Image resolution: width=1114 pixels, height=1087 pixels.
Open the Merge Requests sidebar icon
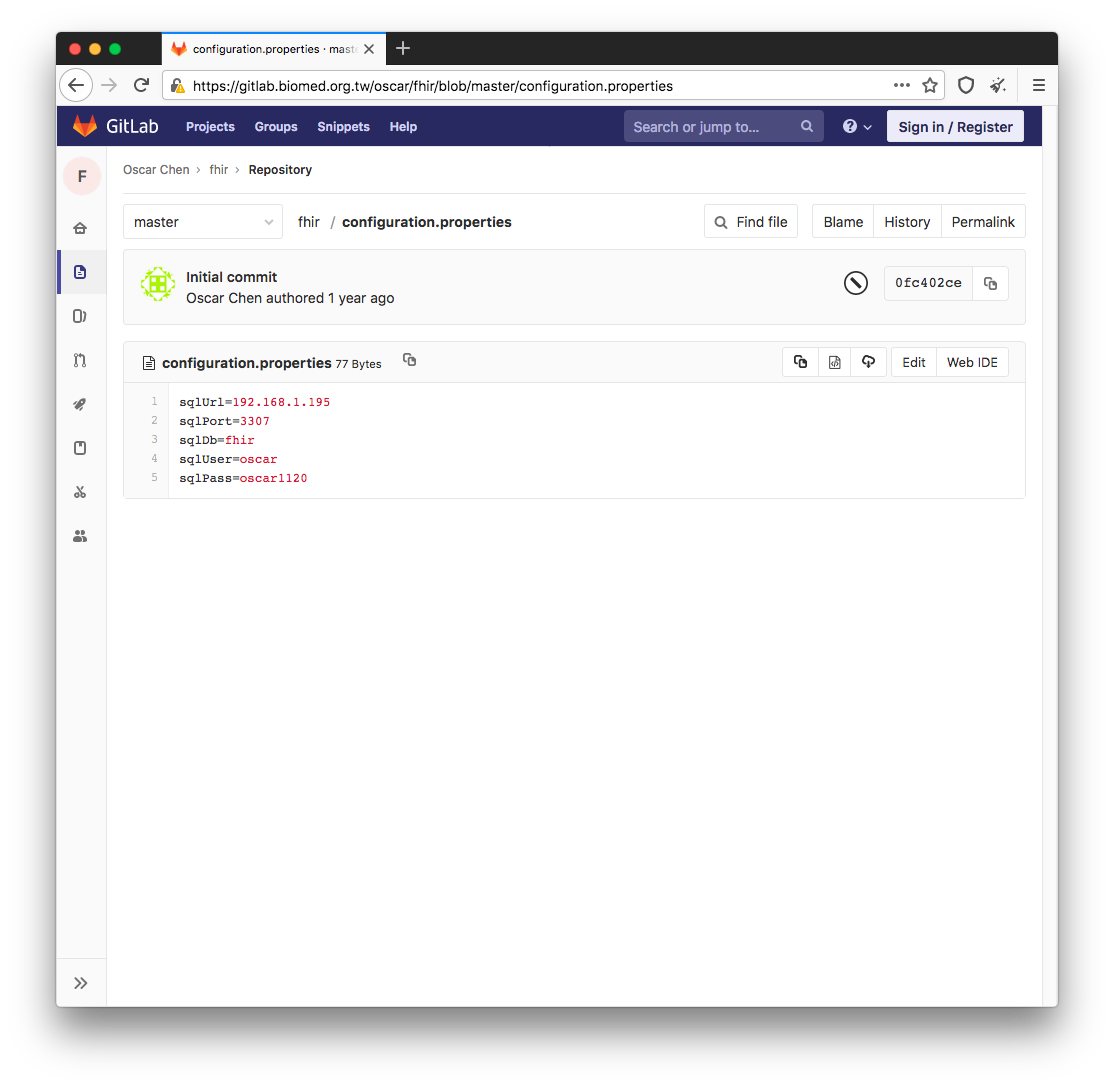(x=80, y=360)
